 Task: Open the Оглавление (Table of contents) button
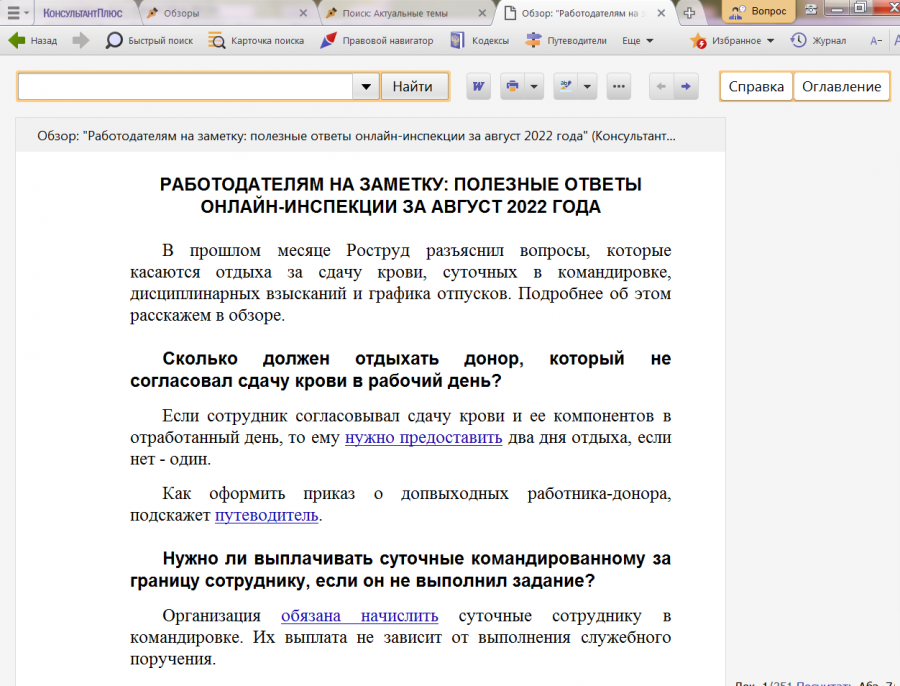[x=841, y=87]
